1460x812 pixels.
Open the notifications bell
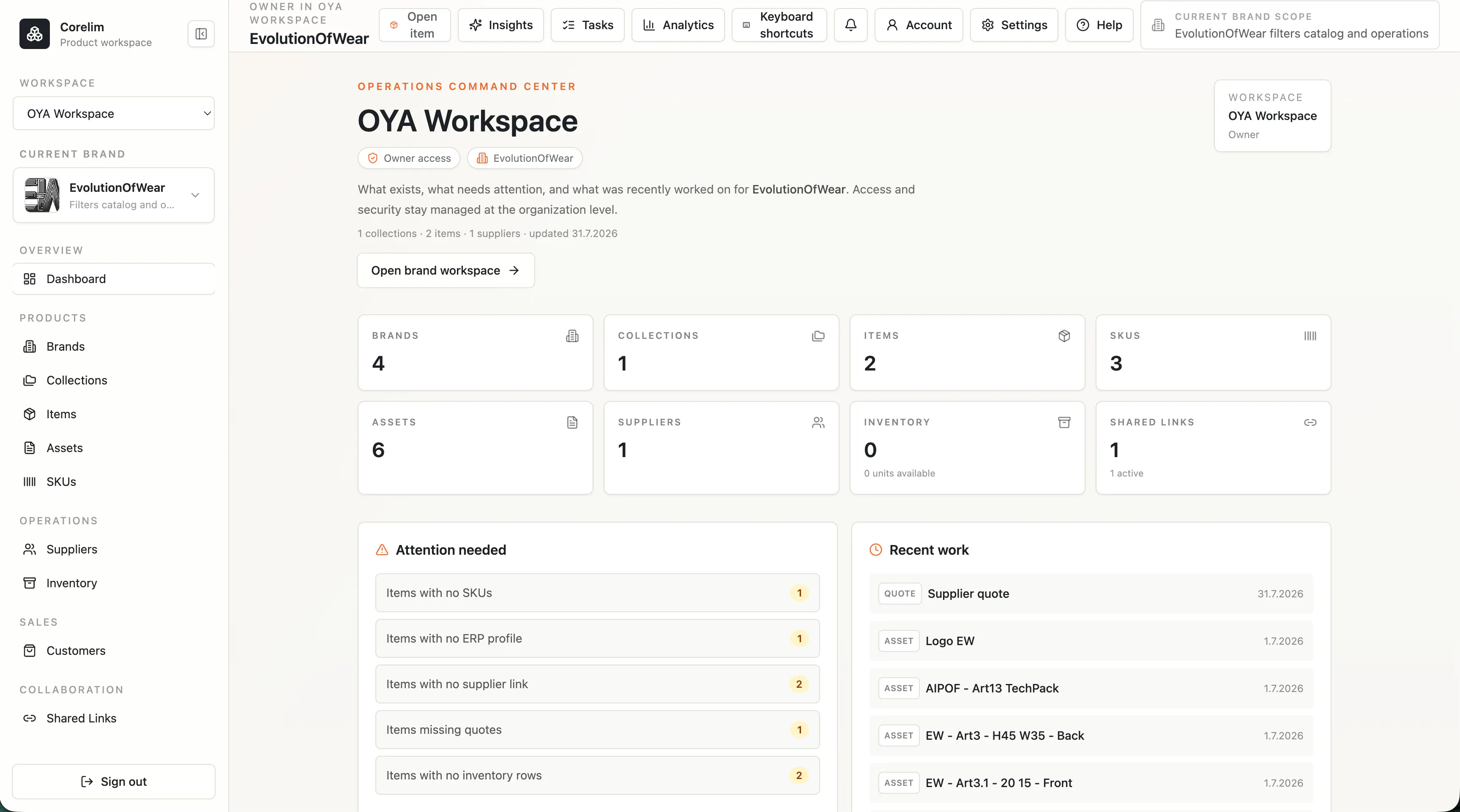point(851,25)
